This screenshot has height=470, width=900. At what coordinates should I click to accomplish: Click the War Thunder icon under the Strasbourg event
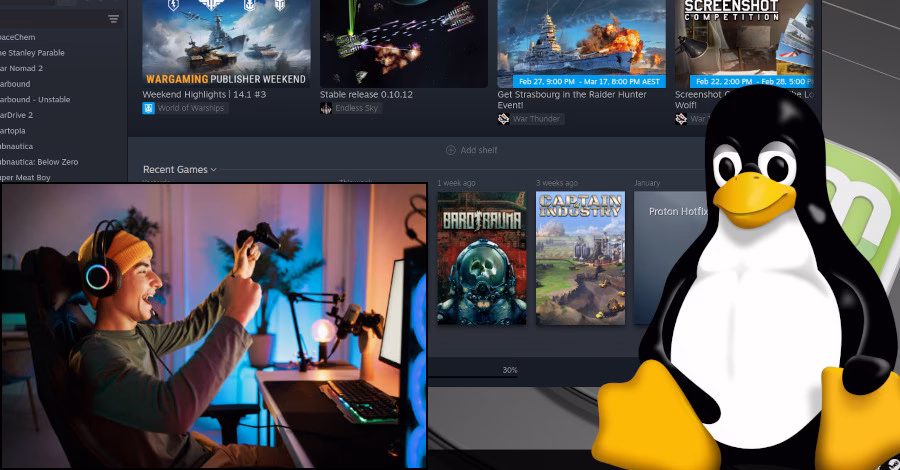click(x=503, y=119)
